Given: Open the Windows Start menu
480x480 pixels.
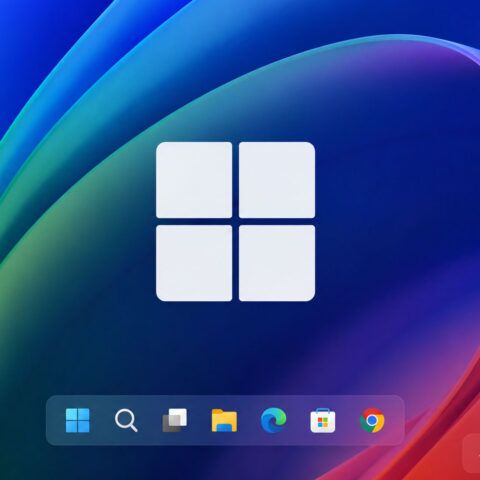Looking at the screenshot, I should pyautogui.click(x=77, y=420).
